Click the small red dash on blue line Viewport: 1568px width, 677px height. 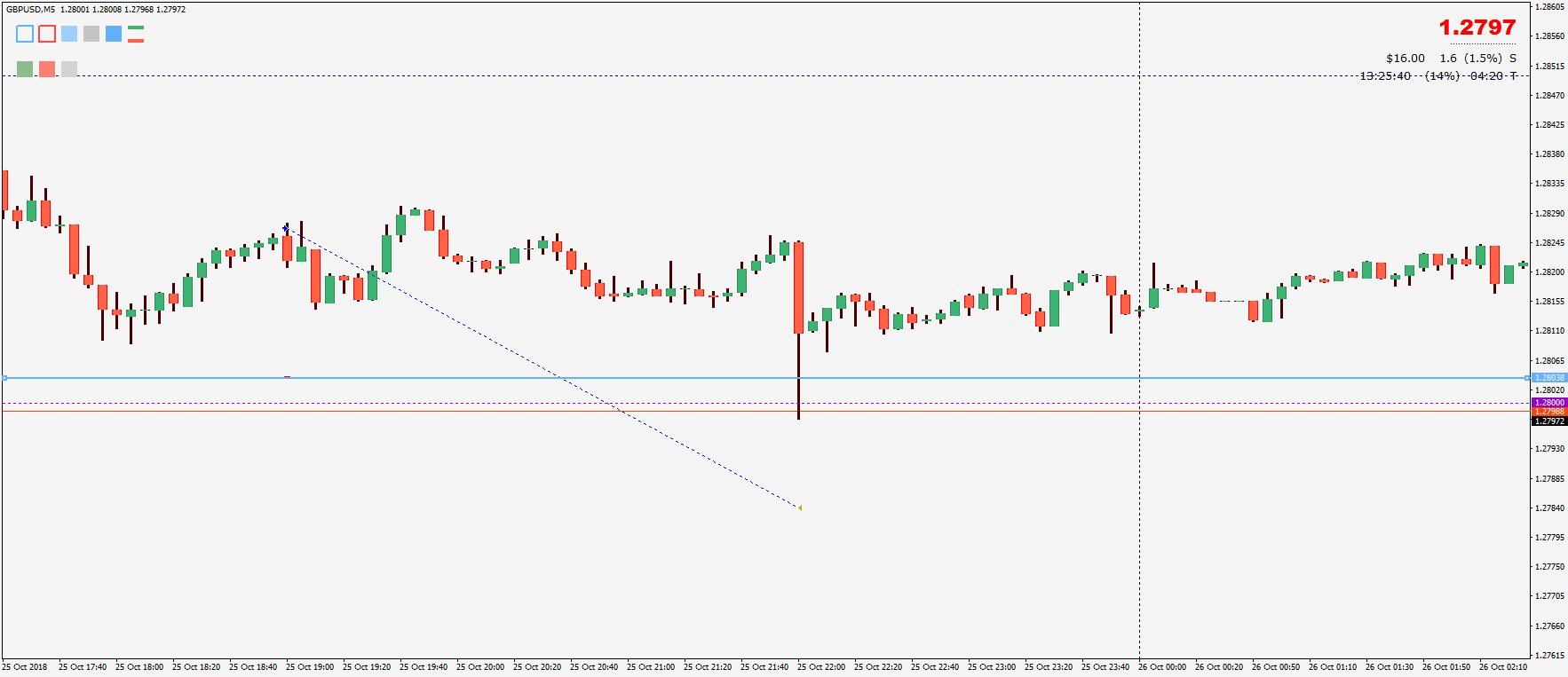(287, 376)
